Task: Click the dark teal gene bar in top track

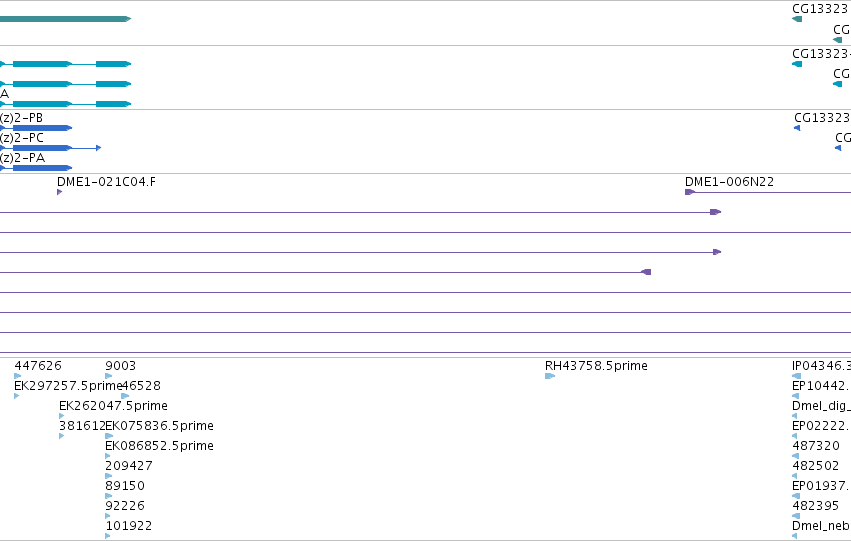Action: pyautogui.click(x=65, y=19)
